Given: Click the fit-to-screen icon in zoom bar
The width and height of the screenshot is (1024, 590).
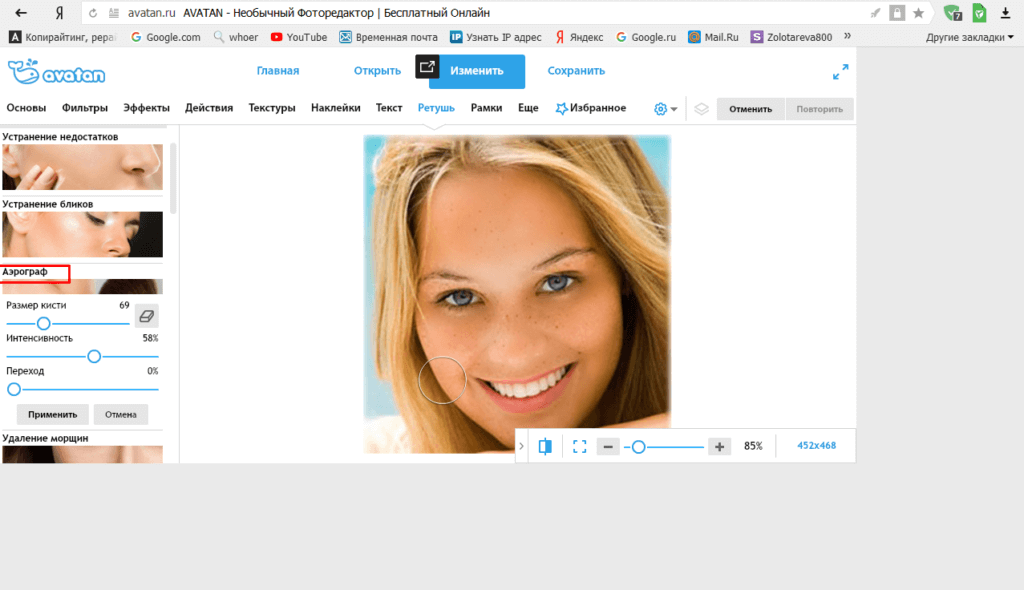Looking at the screenshot, I should click(x=579, y=446).
